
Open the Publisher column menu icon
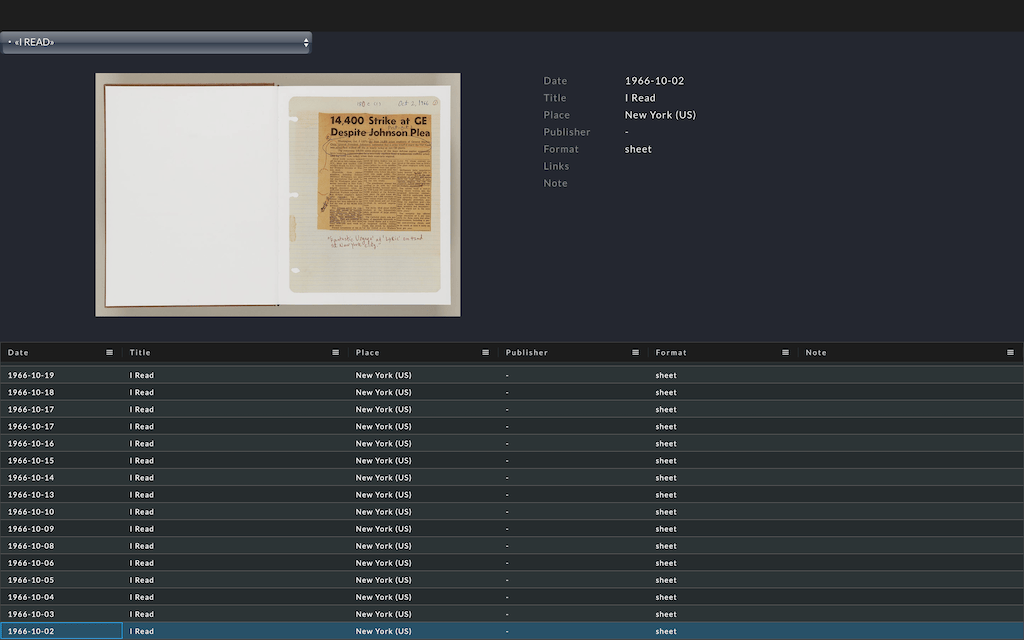(x=636, y=352)
